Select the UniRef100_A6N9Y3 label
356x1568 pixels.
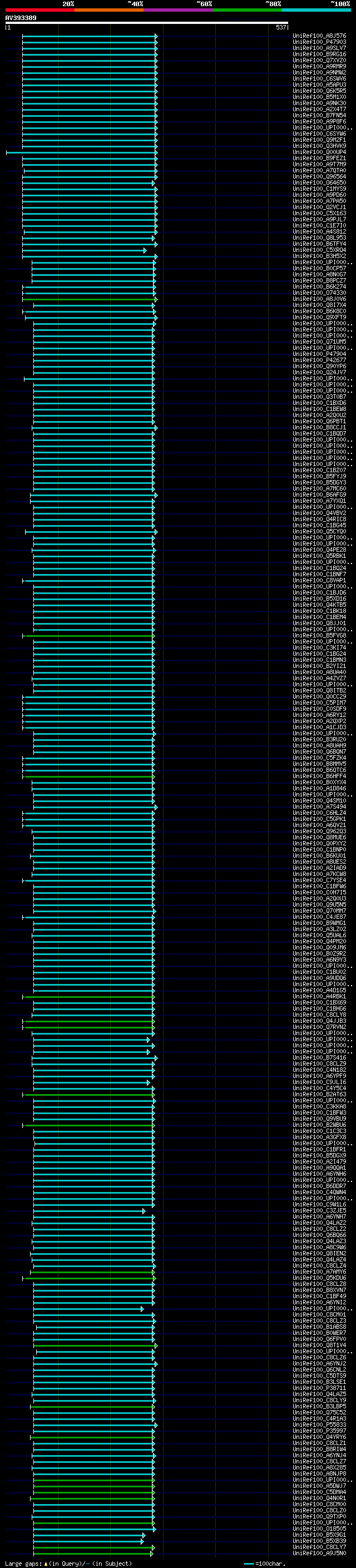pos(319,960)
